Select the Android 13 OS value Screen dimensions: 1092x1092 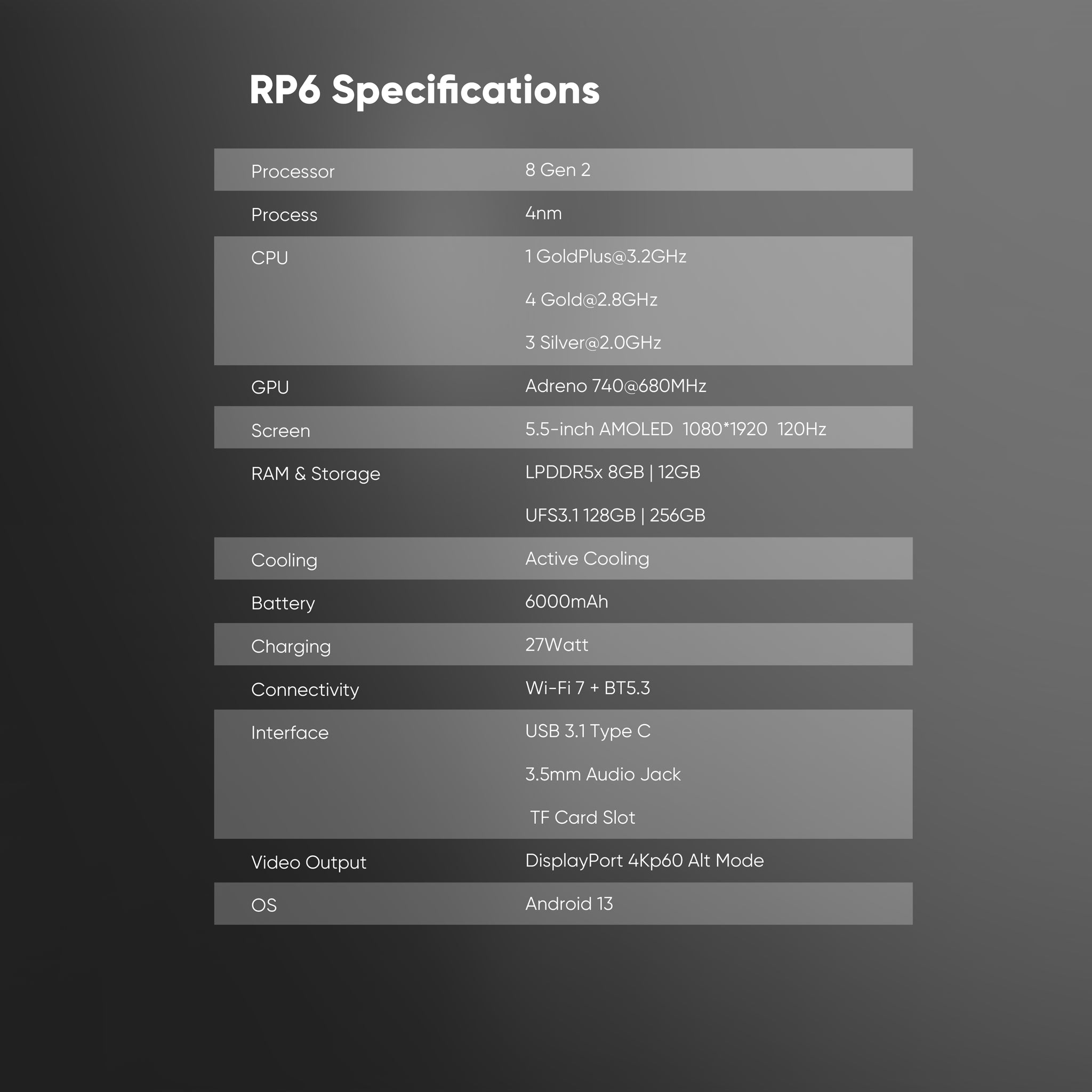point(568,904)
